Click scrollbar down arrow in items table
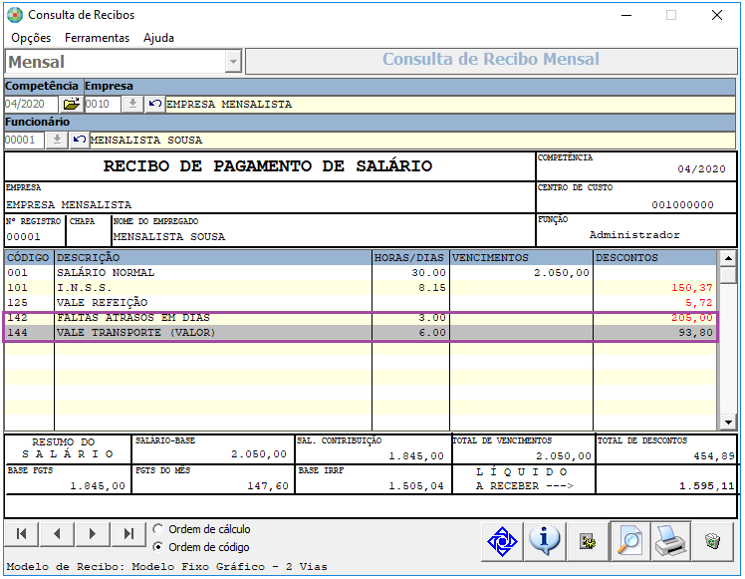The image size is (745, 579). (727, 421)
